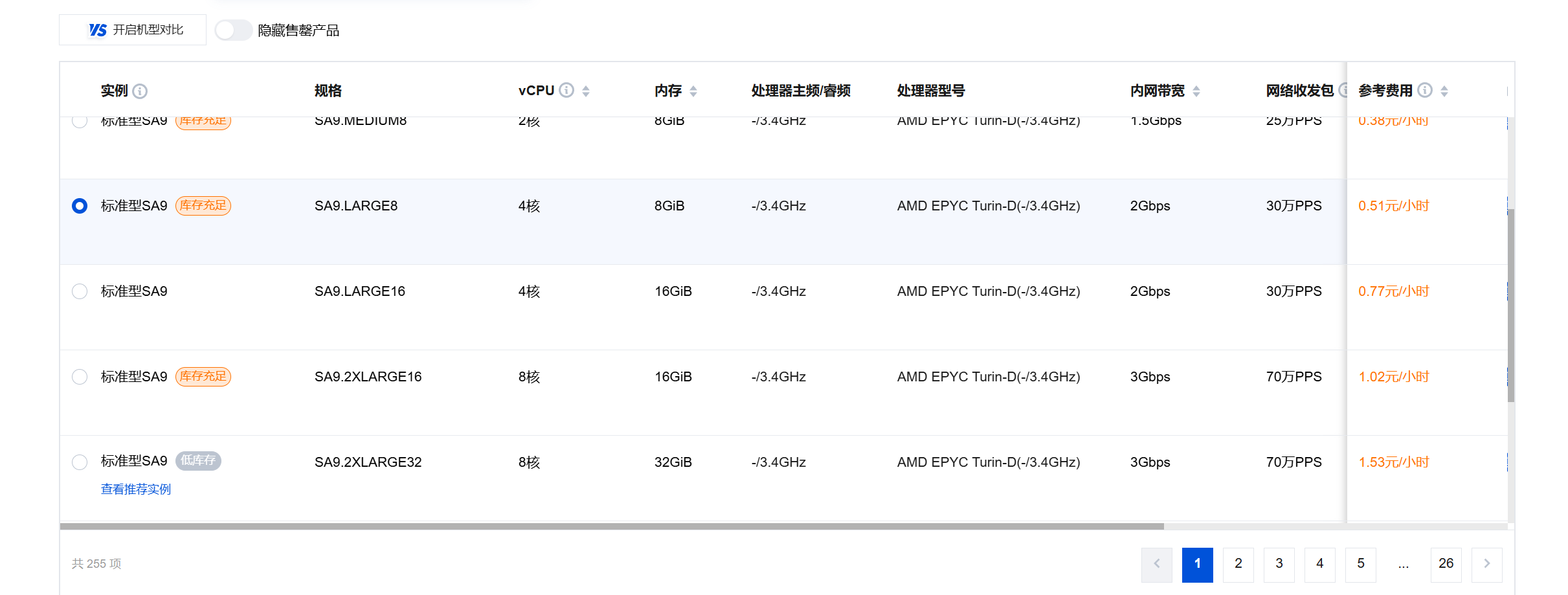Click 处理器型号 column header

click(x=931, y=91)
